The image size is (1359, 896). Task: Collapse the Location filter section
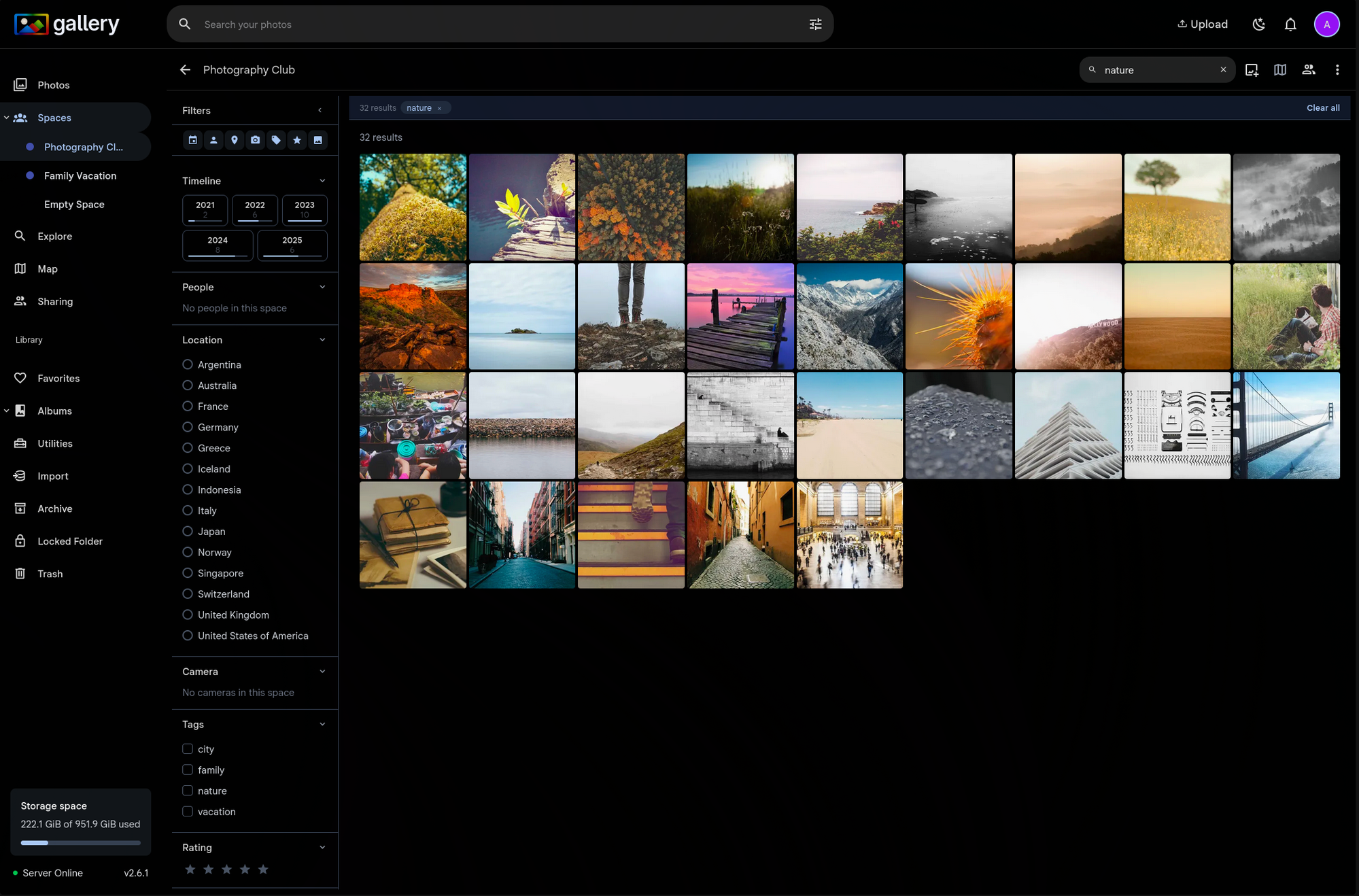pos(322,339)
